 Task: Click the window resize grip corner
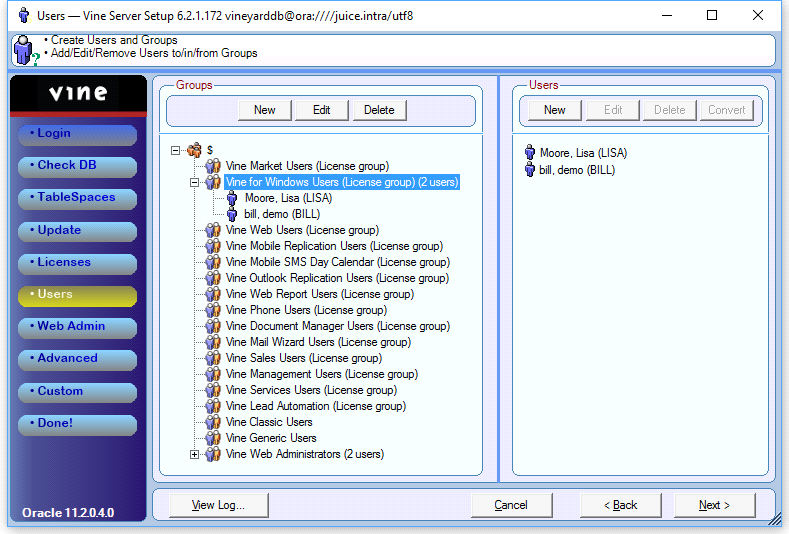[x=776, y=518]
